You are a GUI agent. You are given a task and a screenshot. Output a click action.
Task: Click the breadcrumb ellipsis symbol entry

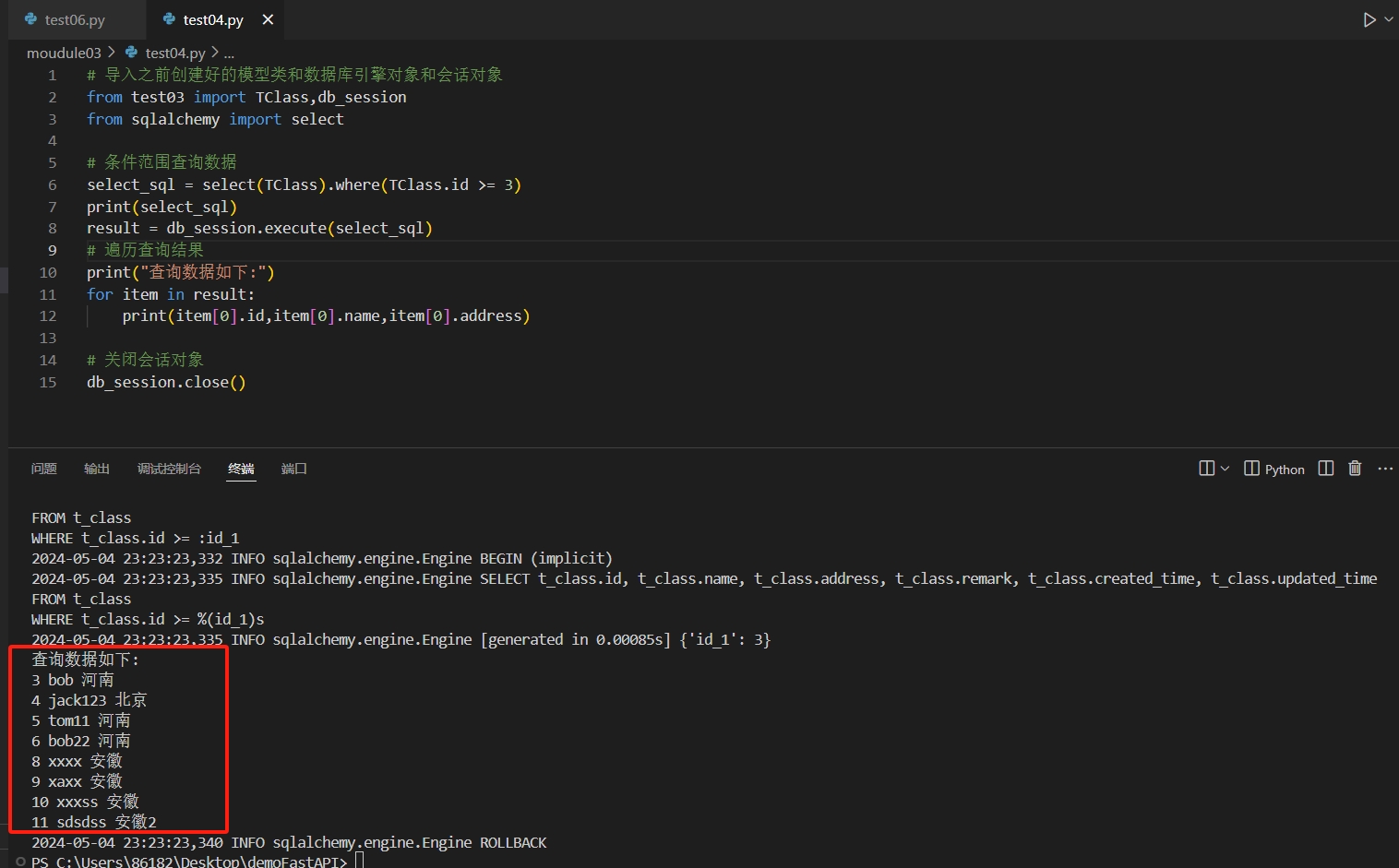pyautogui.click(x=229, y=53)
